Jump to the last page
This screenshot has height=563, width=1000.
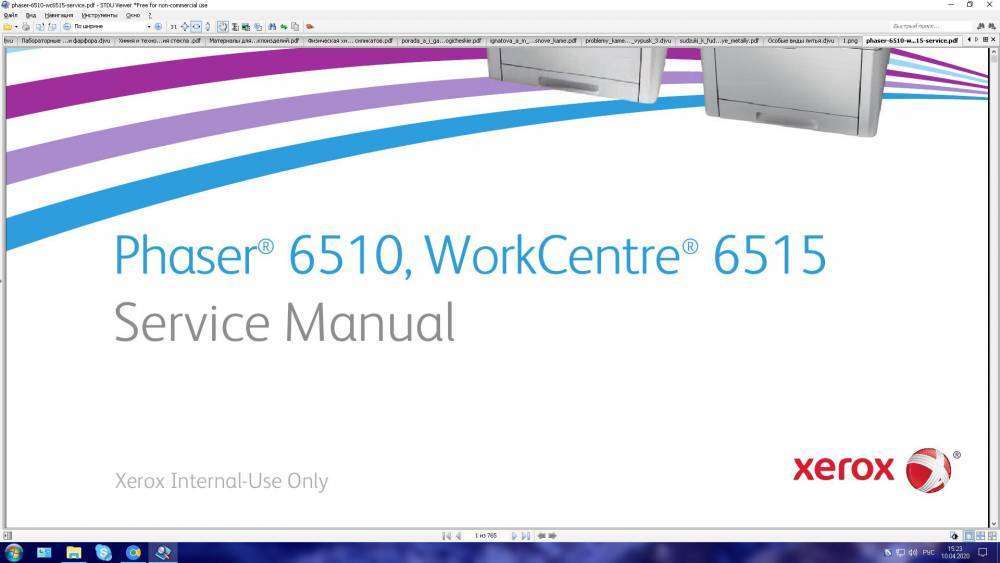click(526, 536)
